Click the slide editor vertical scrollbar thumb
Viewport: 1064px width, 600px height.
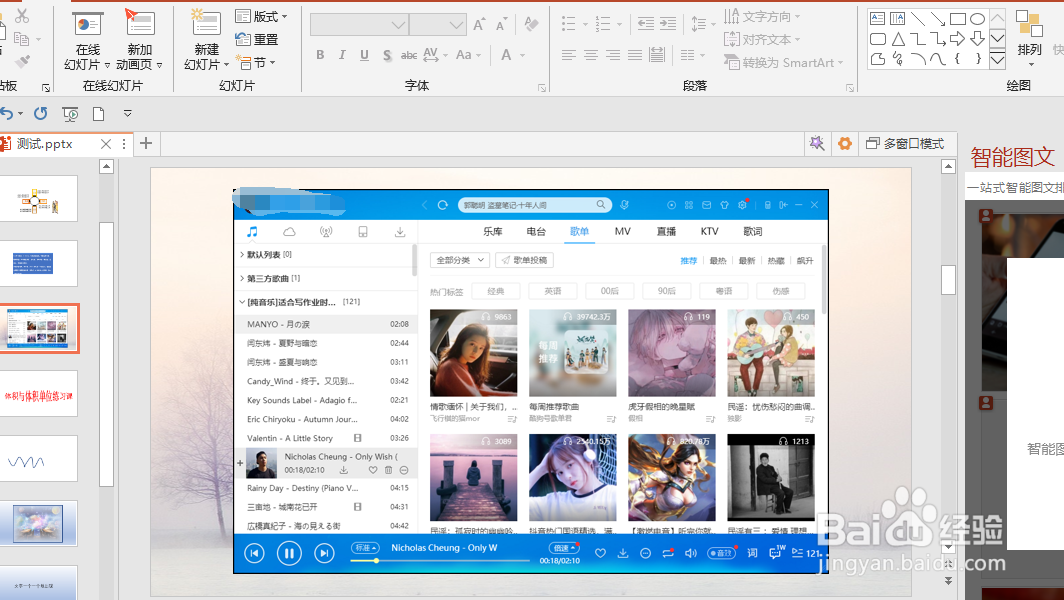[x=949, y=279]
